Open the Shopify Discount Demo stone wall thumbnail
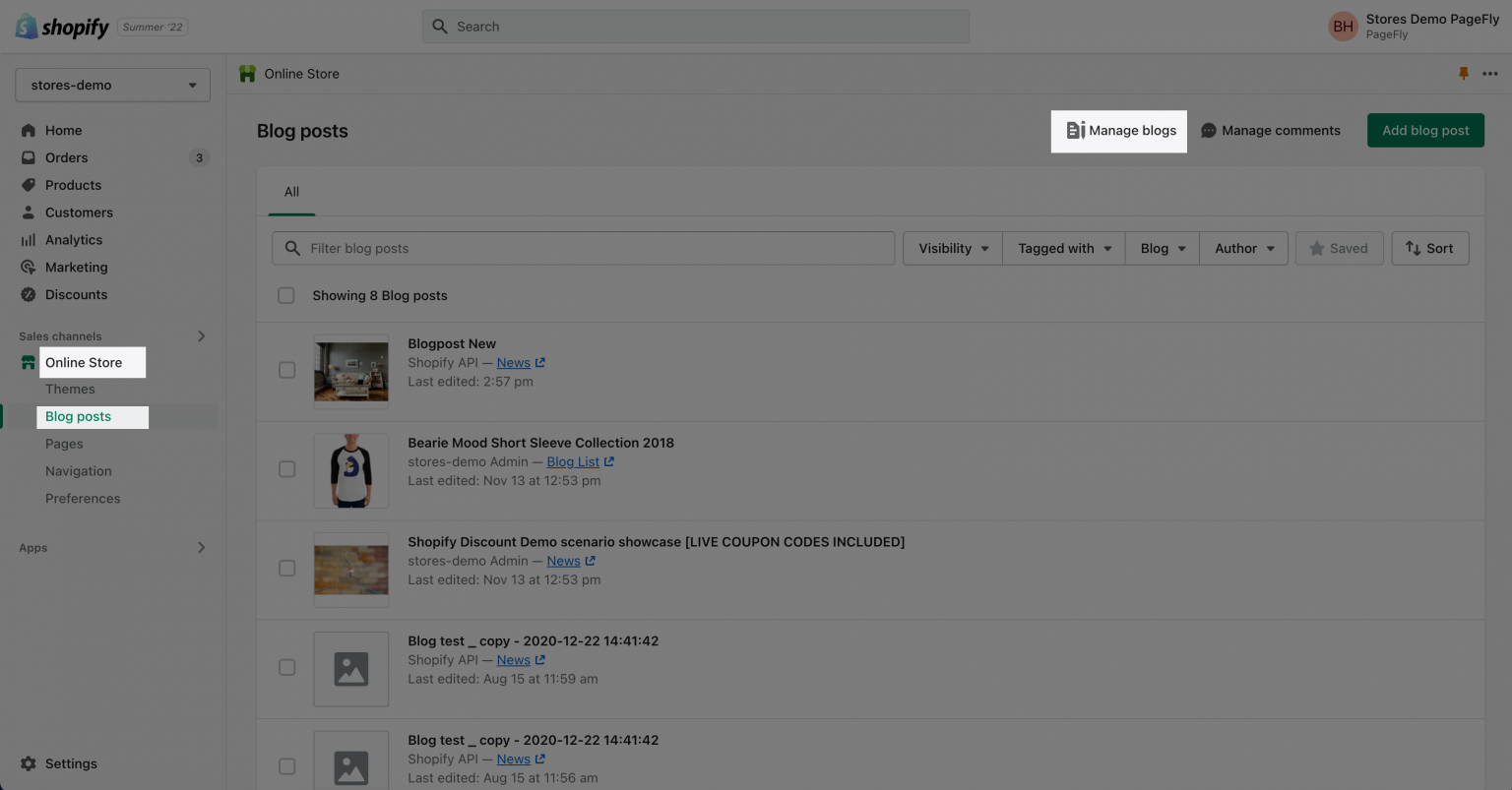Viewport: 1512px width, 790px height. pos(351,570)
